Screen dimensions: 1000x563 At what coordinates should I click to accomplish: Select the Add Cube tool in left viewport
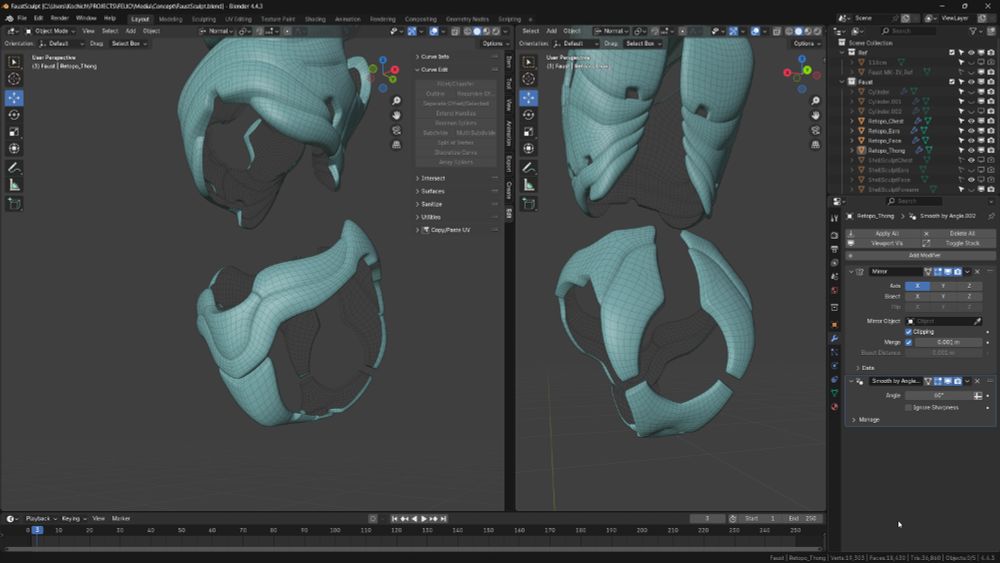pos(14,204)
